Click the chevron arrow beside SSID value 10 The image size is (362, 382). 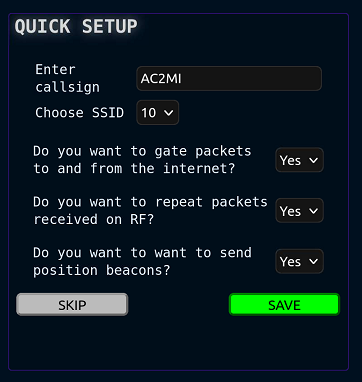[169, 113]
